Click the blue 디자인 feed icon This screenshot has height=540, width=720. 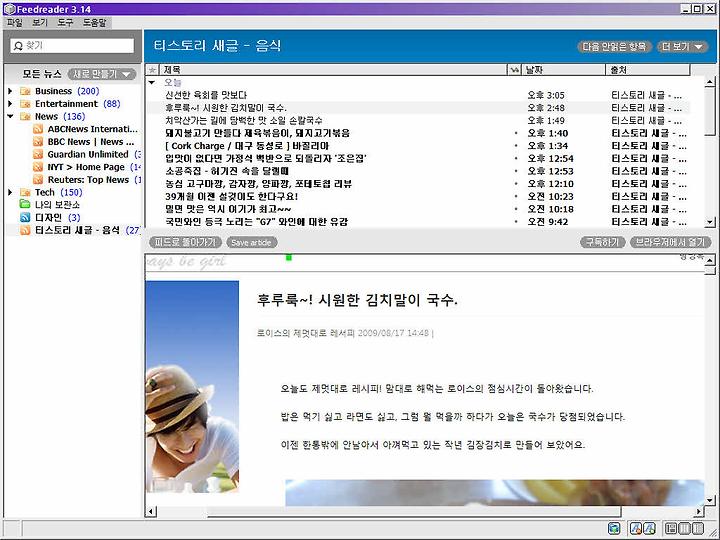click(x=26, y=217)
